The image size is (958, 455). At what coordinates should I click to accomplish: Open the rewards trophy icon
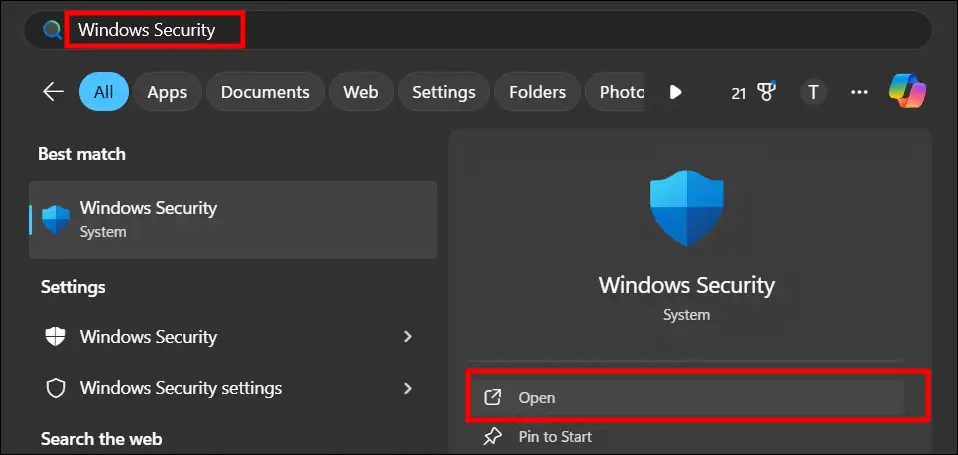766,92
